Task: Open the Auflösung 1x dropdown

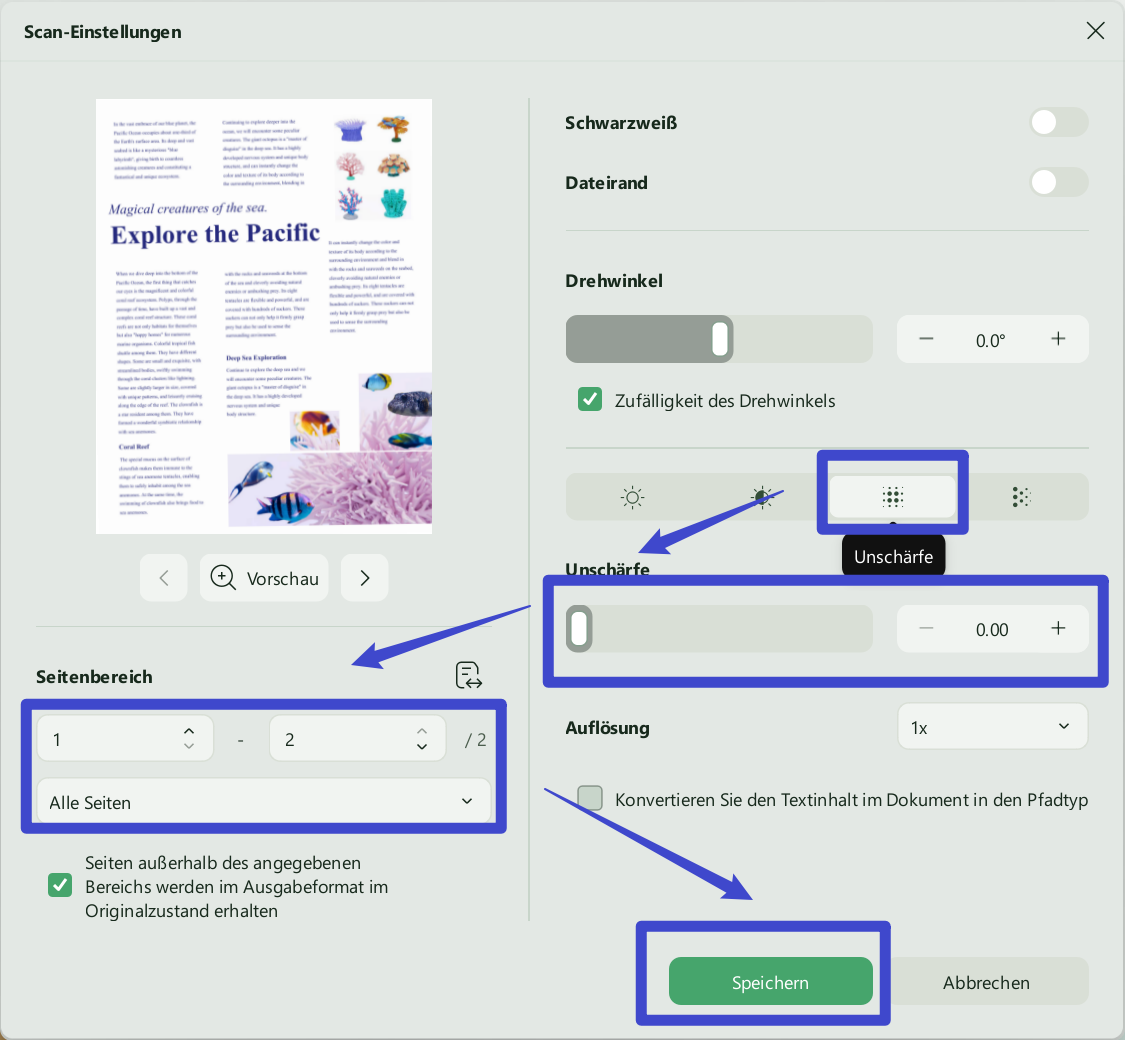Action: (x=992, y=727)
